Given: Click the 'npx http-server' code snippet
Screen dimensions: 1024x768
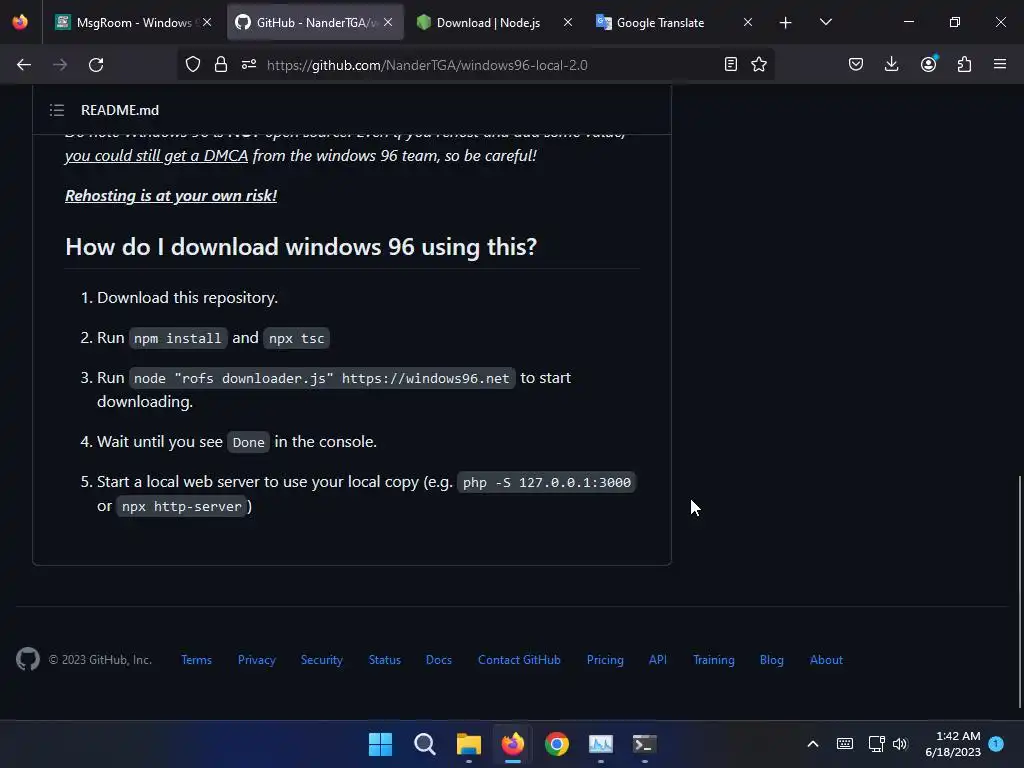Looking at the screenshot, I should click(182, 507).
